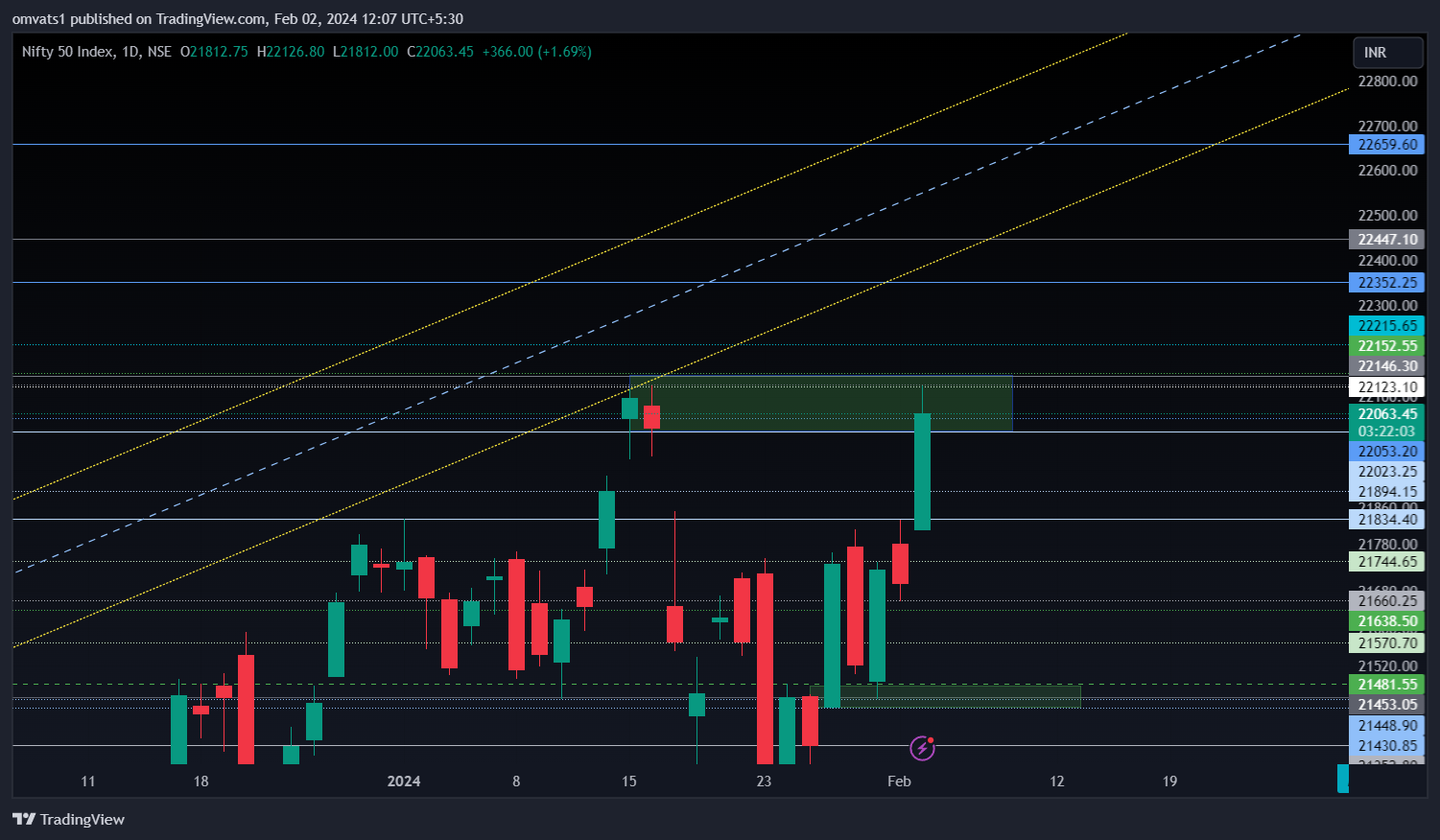The image size is (1440, 840).
Task: Click the 22400.00 price scale tick
Action: click(1387, 261)
